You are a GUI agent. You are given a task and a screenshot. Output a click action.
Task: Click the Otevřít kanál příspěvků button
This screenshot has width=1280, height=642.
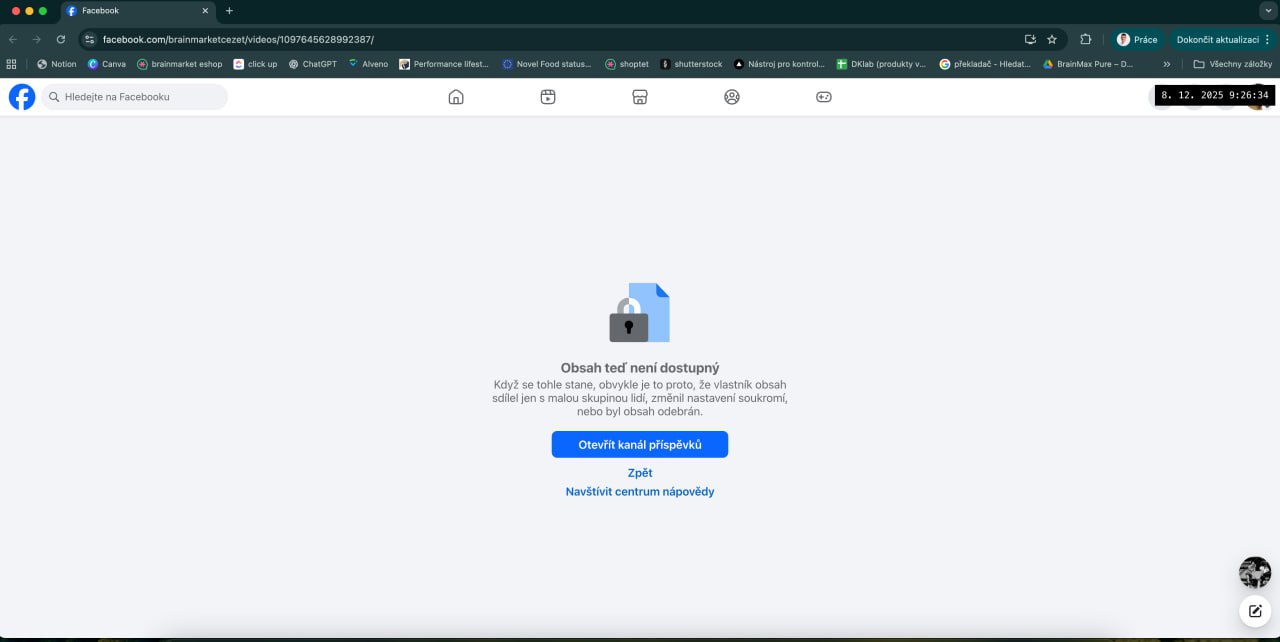pyautogui.click(x=640, y=445)
